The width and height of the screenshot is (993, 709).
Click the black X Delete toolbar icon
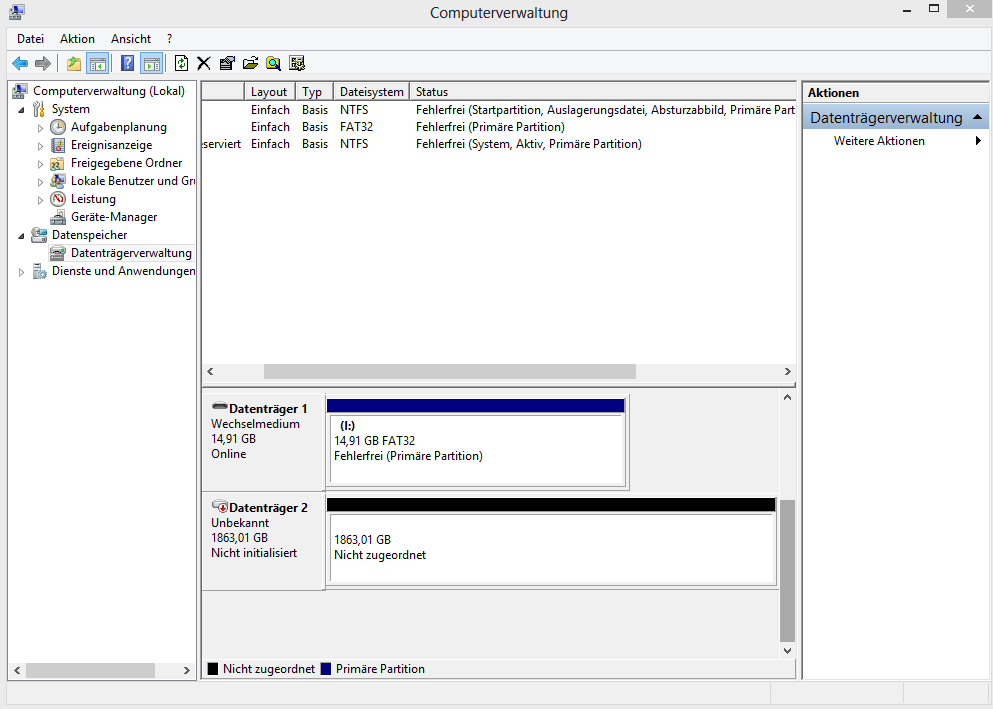tap(204, 63)
